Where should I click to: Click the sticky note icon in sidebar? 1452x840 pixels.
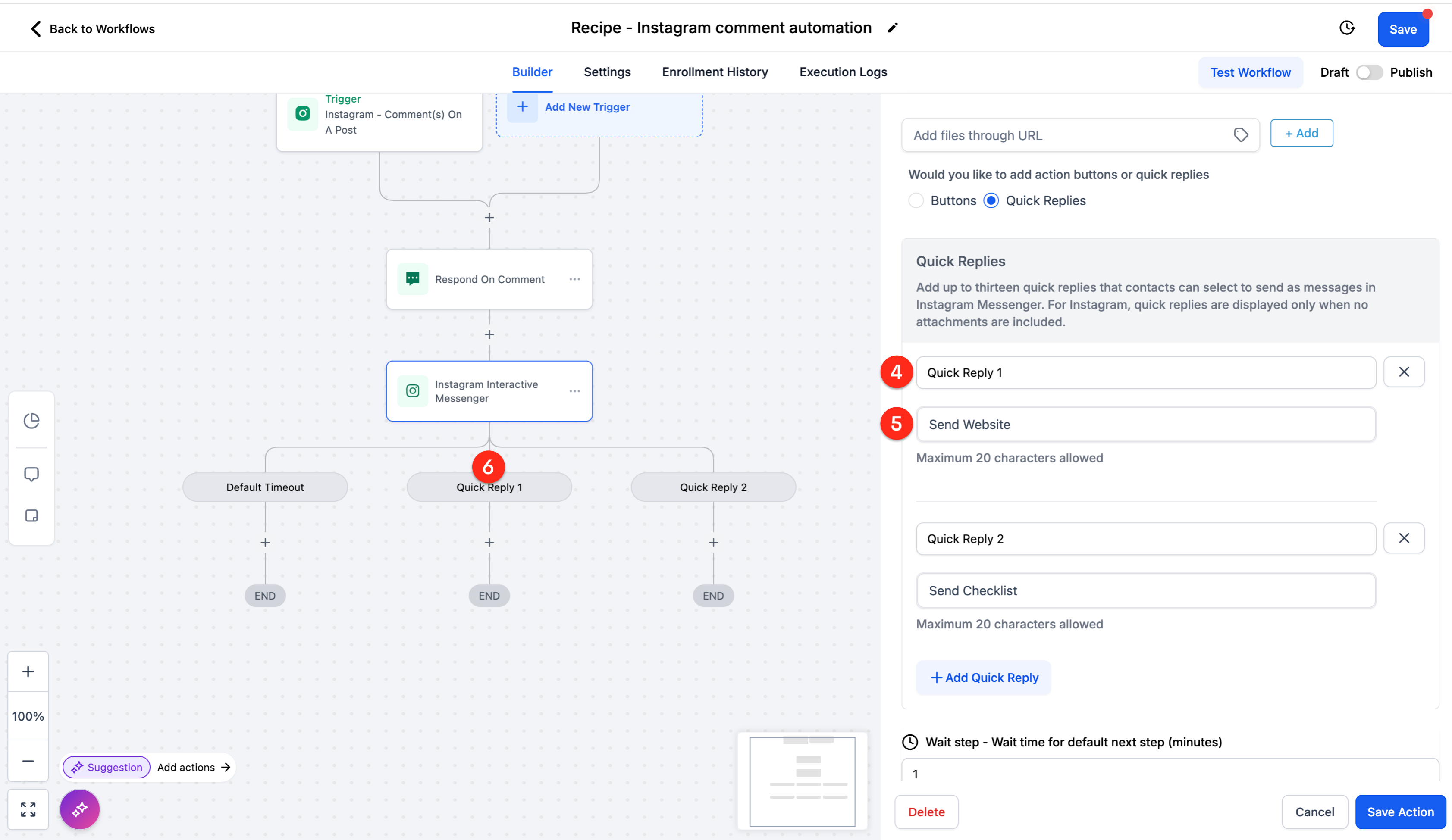[x=31, y=515]
